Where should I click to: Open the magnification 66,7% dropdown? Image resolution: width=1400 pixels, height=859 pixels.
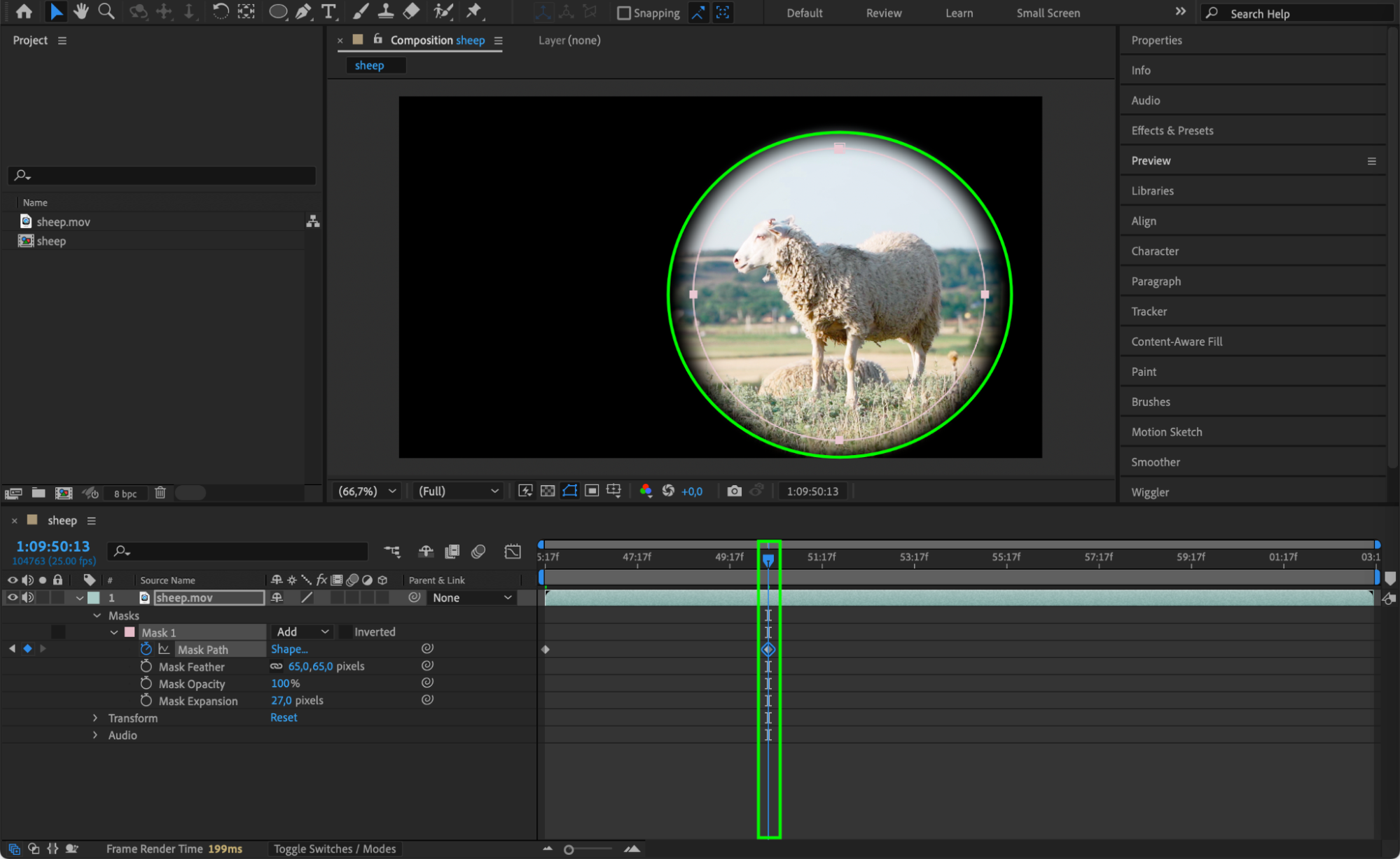(x=367, y=491)
